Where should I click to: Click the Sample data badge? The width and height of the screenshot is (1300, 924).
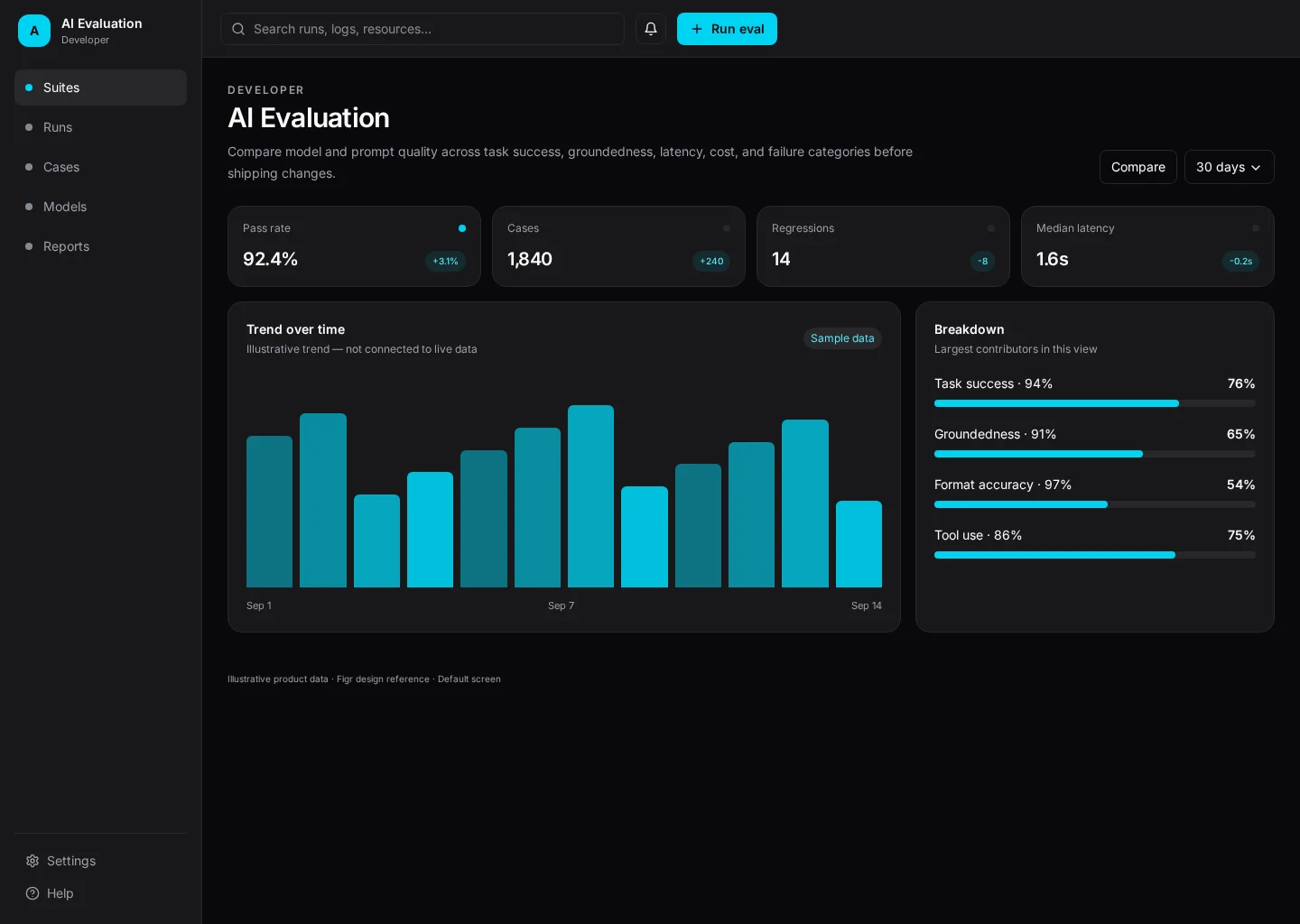(x=842, y=338)
